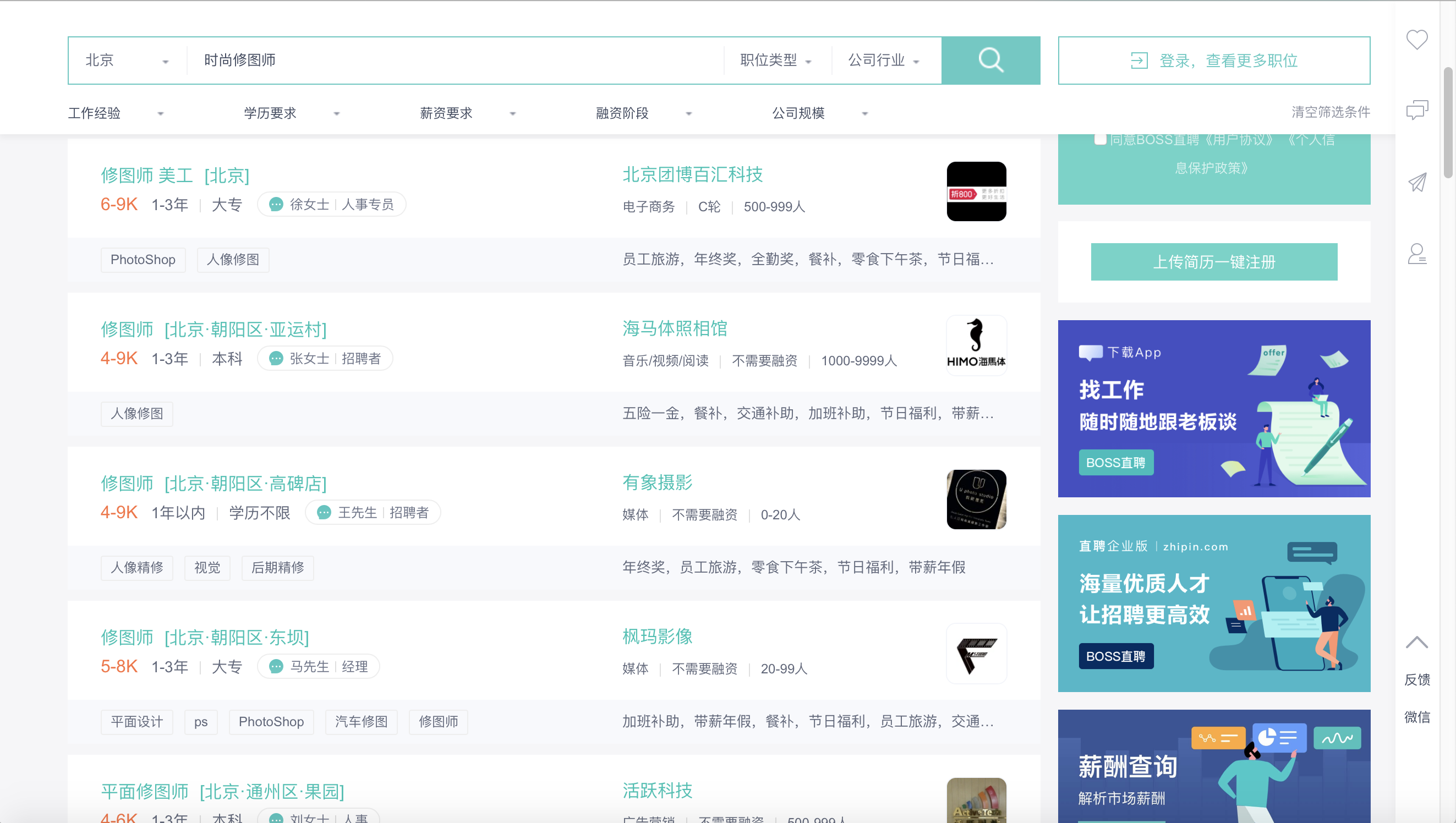Click 登录，查看更多职位 button
Screen dimensions: 1456x823
click(1214, 61)
